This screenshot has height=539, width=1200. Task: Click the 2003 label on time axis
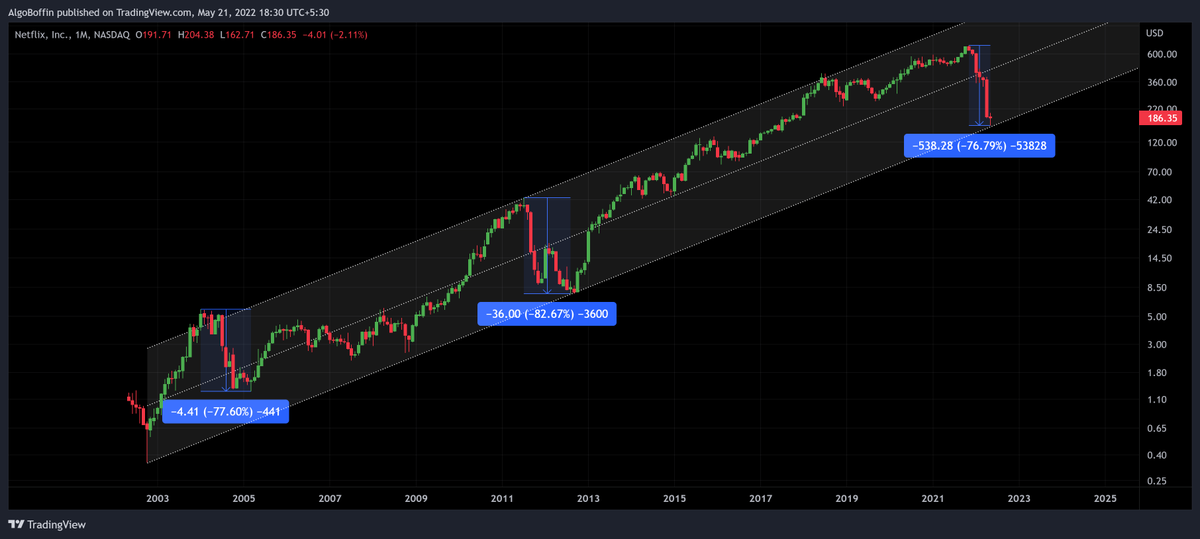[157, 497]
